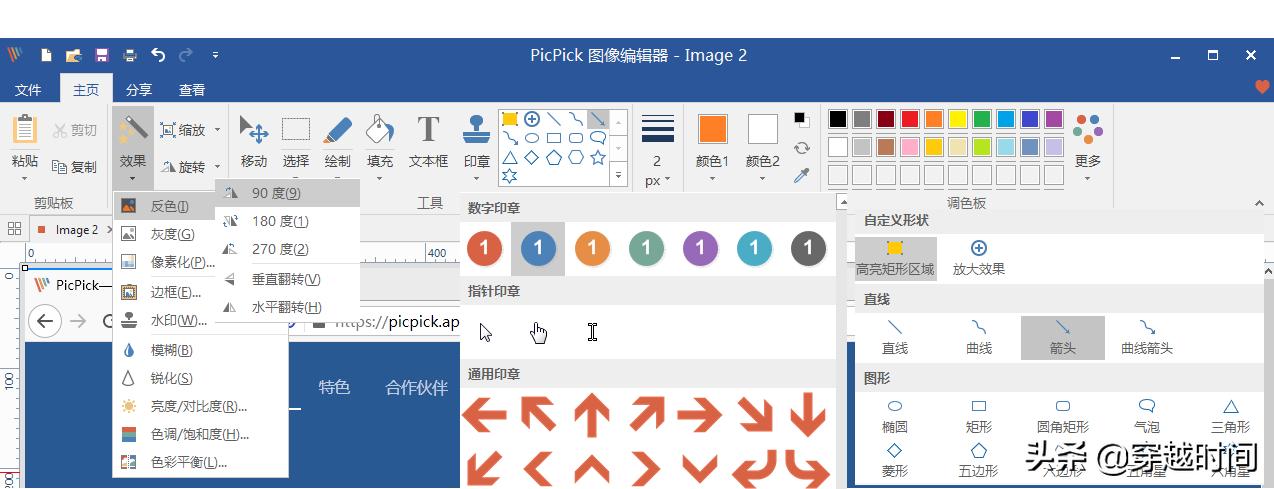The image size is (1274, 489).
Task: Select 曲线箭头 curved arrow option
Action: (1147, 337)
